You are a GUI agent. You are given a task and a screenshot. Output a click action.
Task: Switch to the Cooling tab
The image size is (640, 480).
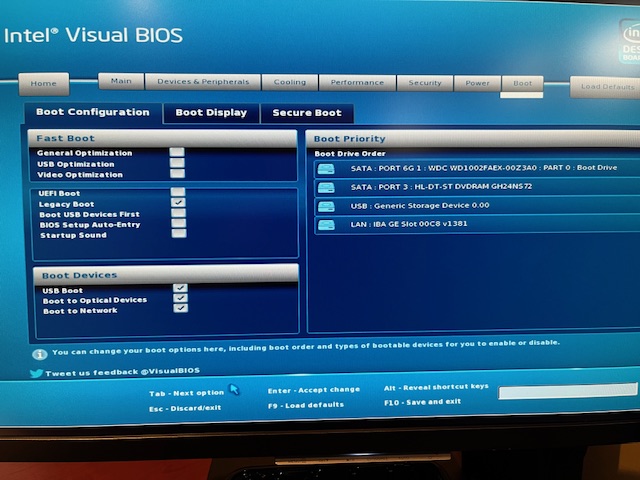(x=290, y=82)
